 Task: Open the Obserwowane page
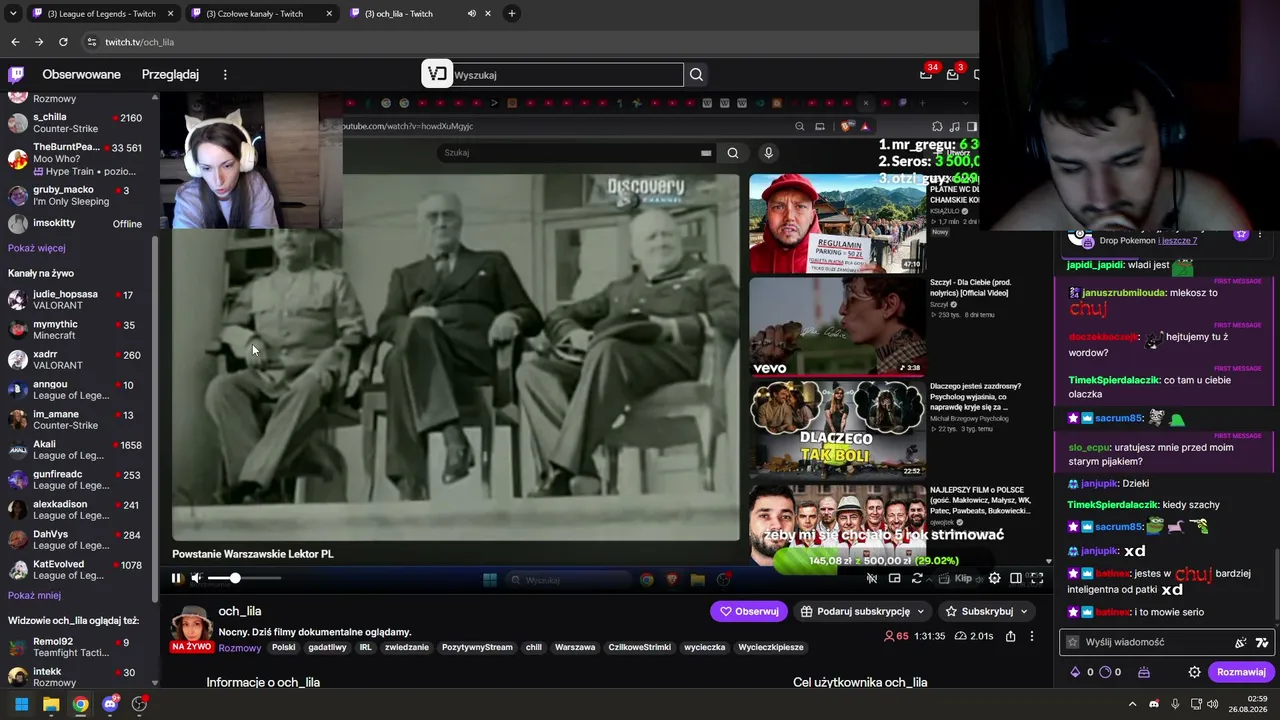click(81, 74)
